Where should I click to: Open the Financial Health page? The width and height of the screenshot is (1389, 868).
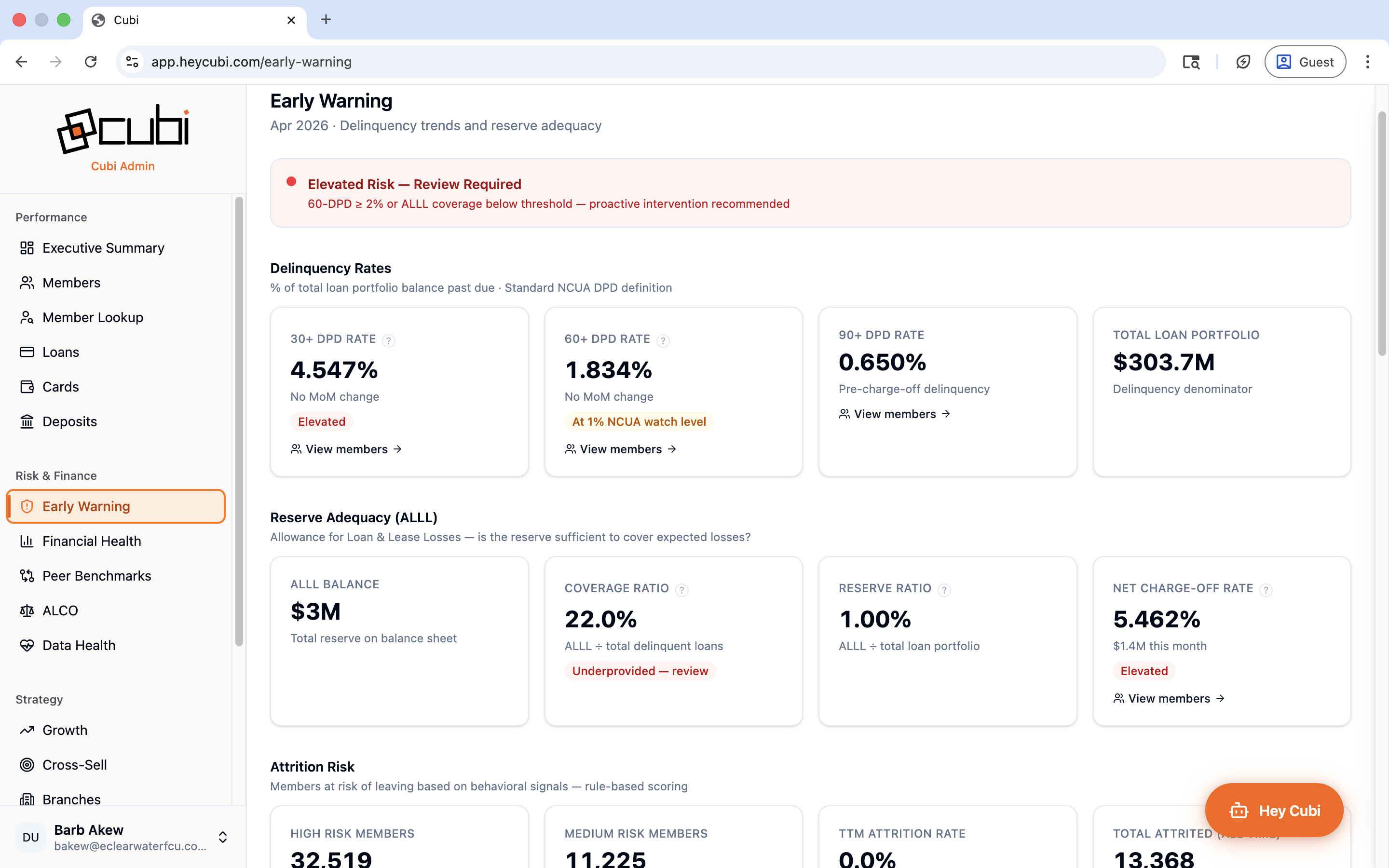point(92,541)
